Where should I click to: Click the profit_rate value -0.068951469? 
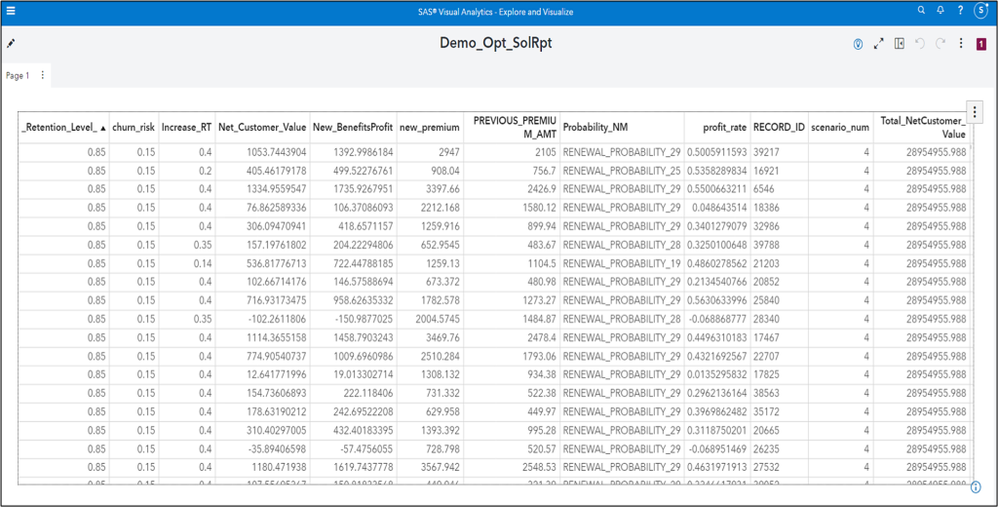pos(717,448)
